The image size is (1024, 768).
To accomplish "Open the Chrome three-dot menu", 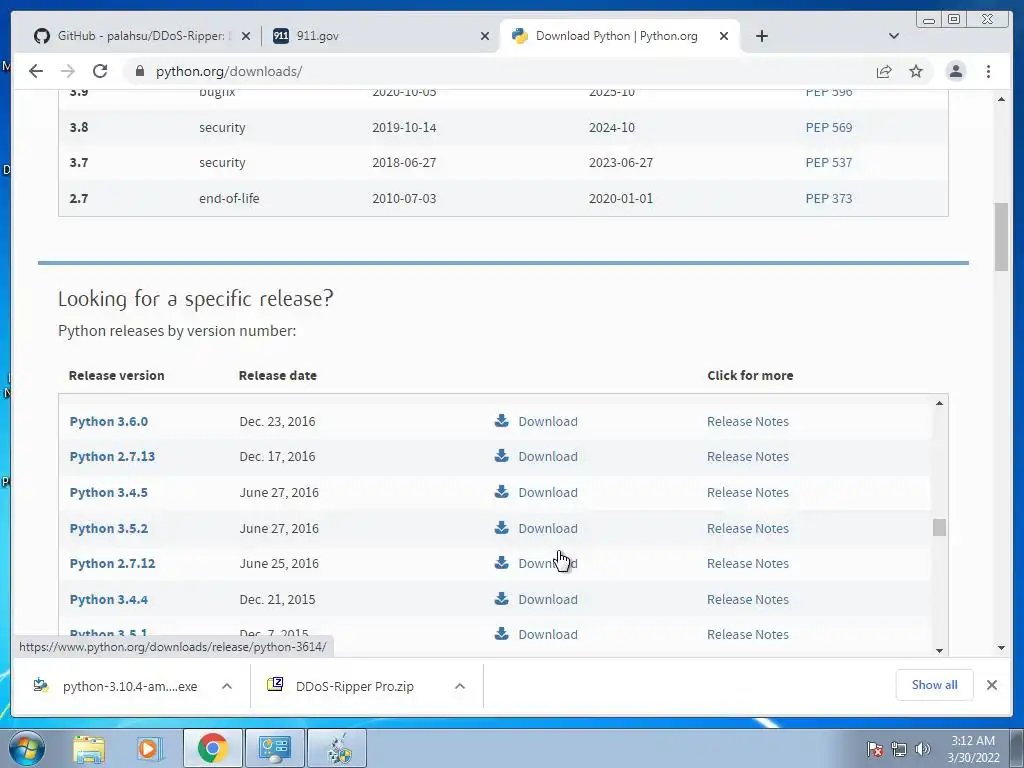I will 988,71.
